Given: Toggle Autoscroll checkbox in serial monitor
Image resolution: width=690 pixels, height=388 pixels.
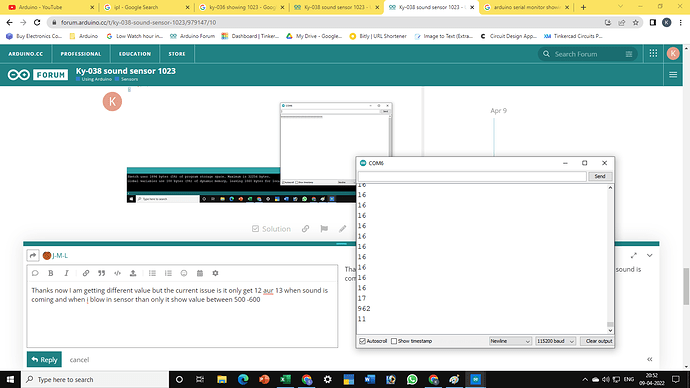Looking at the screenshot, I should [363, 341].
